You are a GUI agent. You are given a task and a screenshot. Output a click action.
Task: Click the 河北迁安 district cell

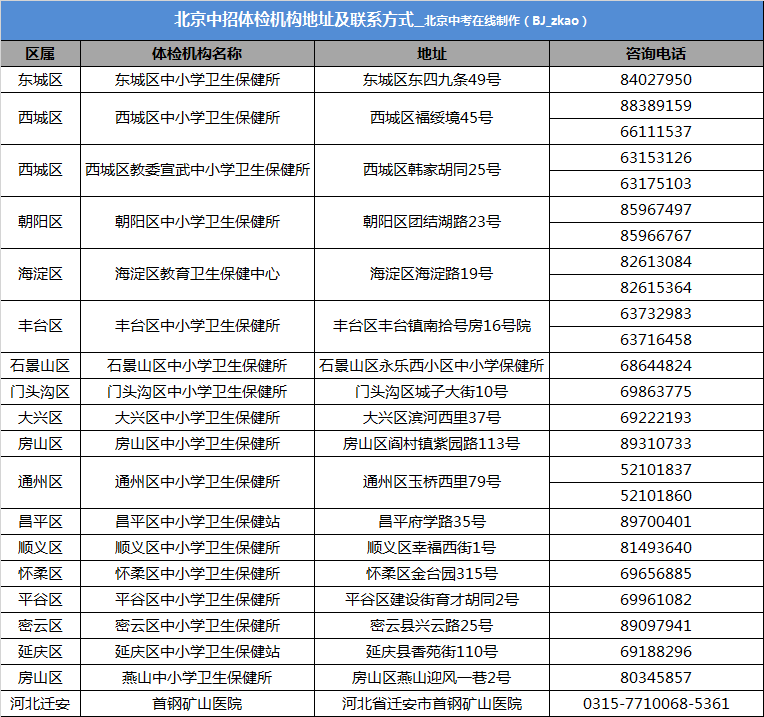point(40,704)
